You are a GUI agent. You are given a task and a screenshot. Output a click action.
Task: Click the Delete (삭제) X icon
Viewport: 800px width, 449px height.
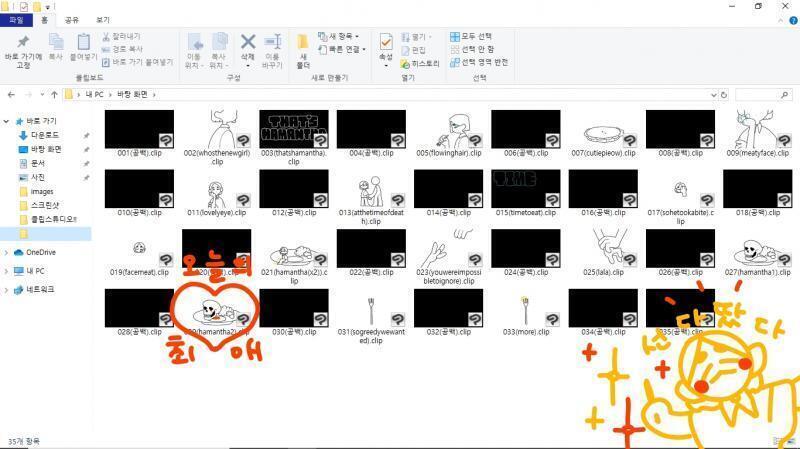coord(248,42)
